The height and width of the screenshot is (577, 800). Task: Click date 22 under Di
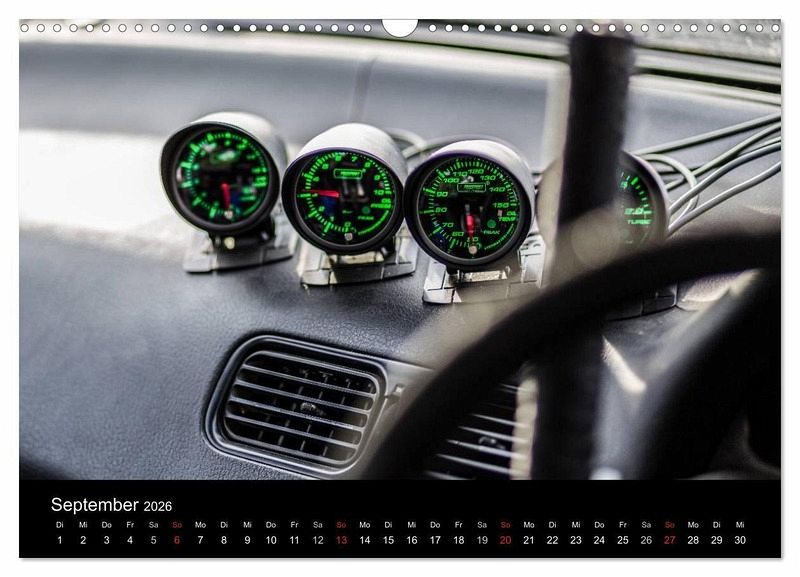553,540
